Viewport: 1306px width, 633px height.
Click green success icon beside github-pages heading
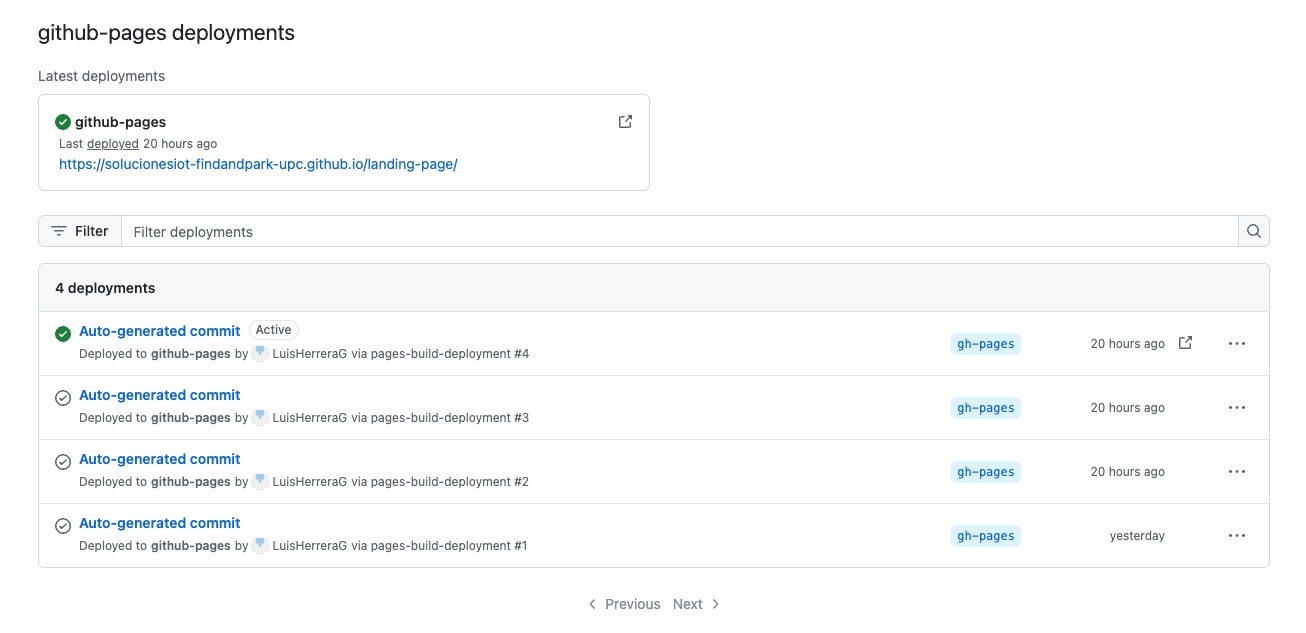(x=63, y=122)
